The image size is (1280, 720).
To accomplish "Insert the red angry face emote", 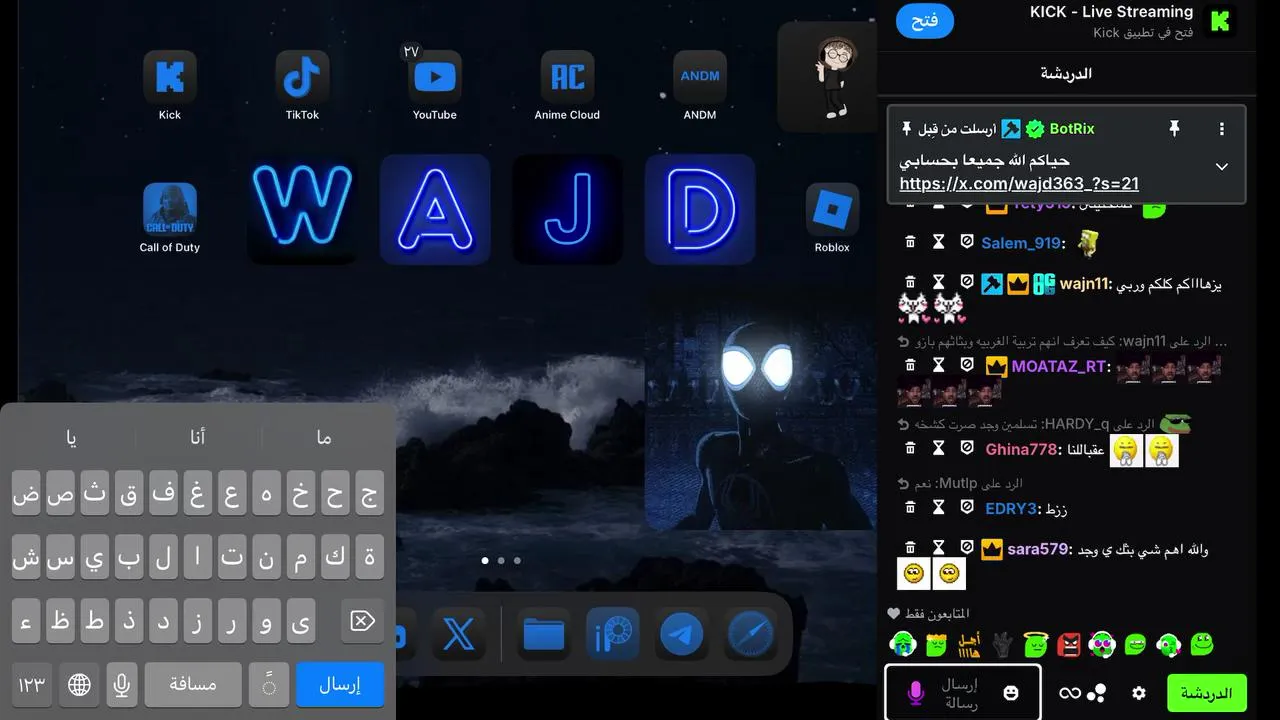I will 1069,645.
